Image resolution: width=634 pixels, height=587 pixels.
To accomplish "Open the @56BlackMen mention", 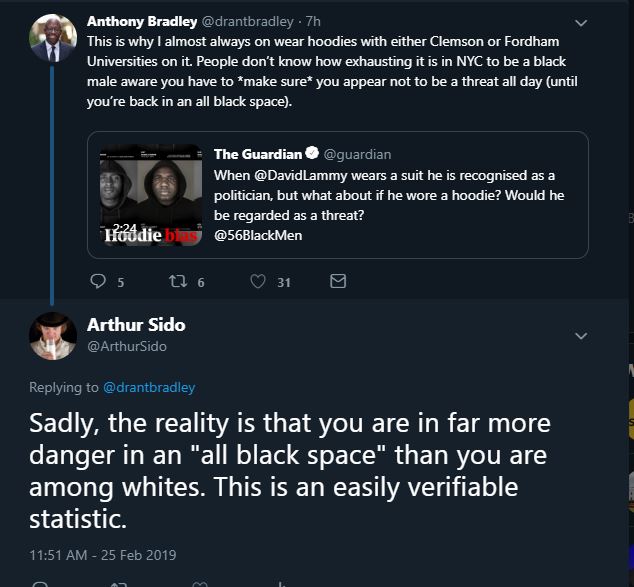I will pos(258,235).
